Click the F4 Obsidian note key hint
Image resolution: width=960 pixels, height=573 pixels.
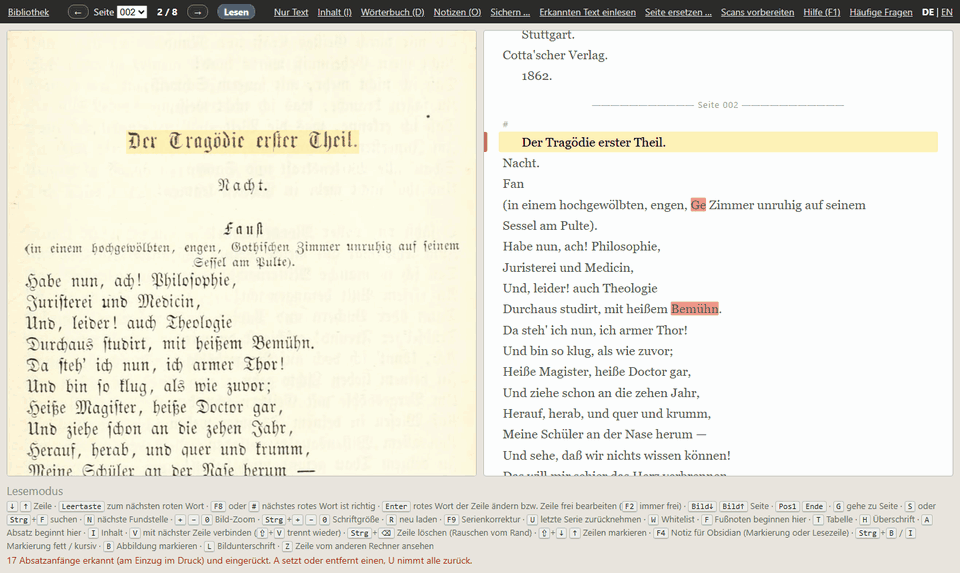(x=661, y=533)
